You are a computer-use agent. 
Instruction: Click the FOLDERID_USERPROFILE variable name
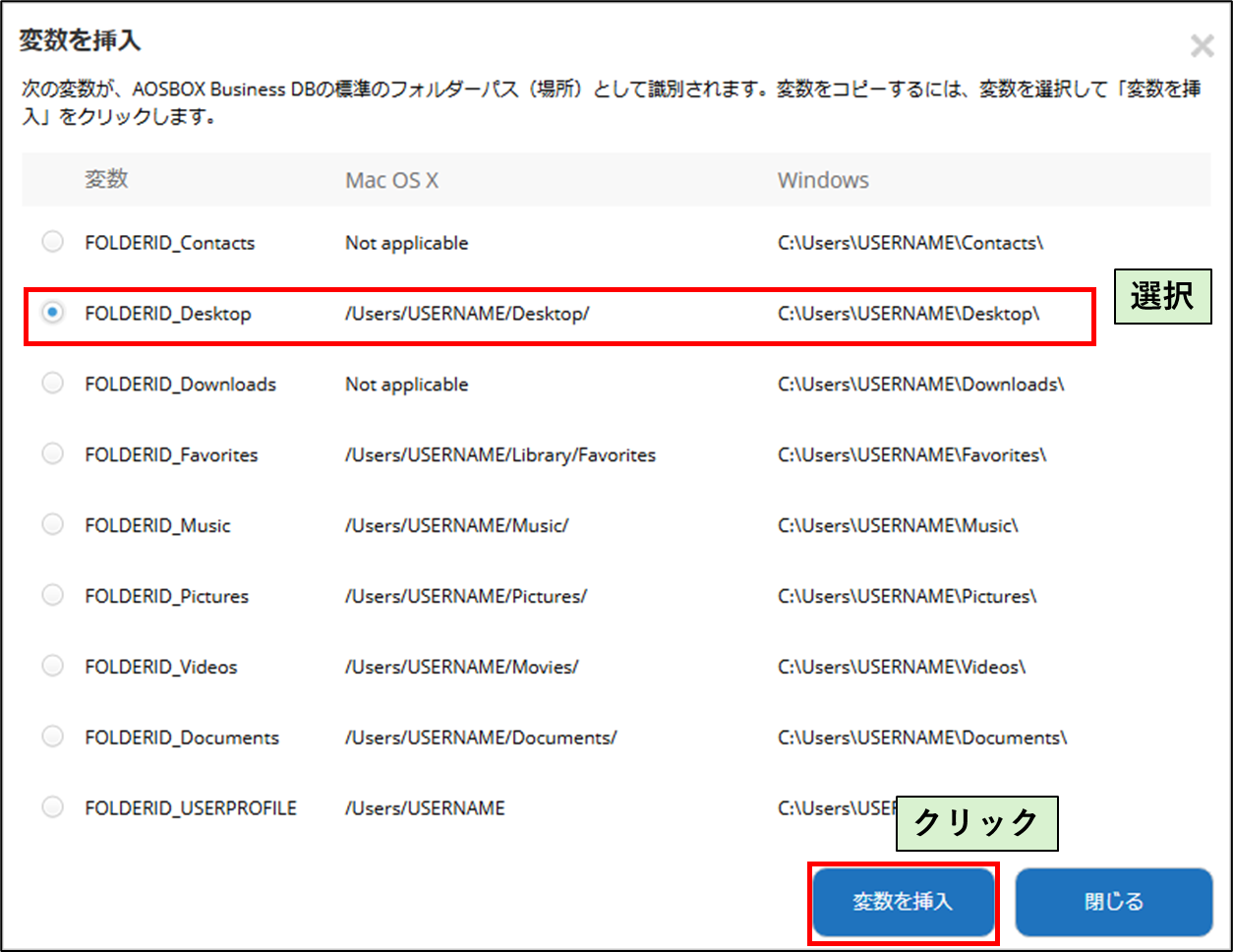coord(191,808)
